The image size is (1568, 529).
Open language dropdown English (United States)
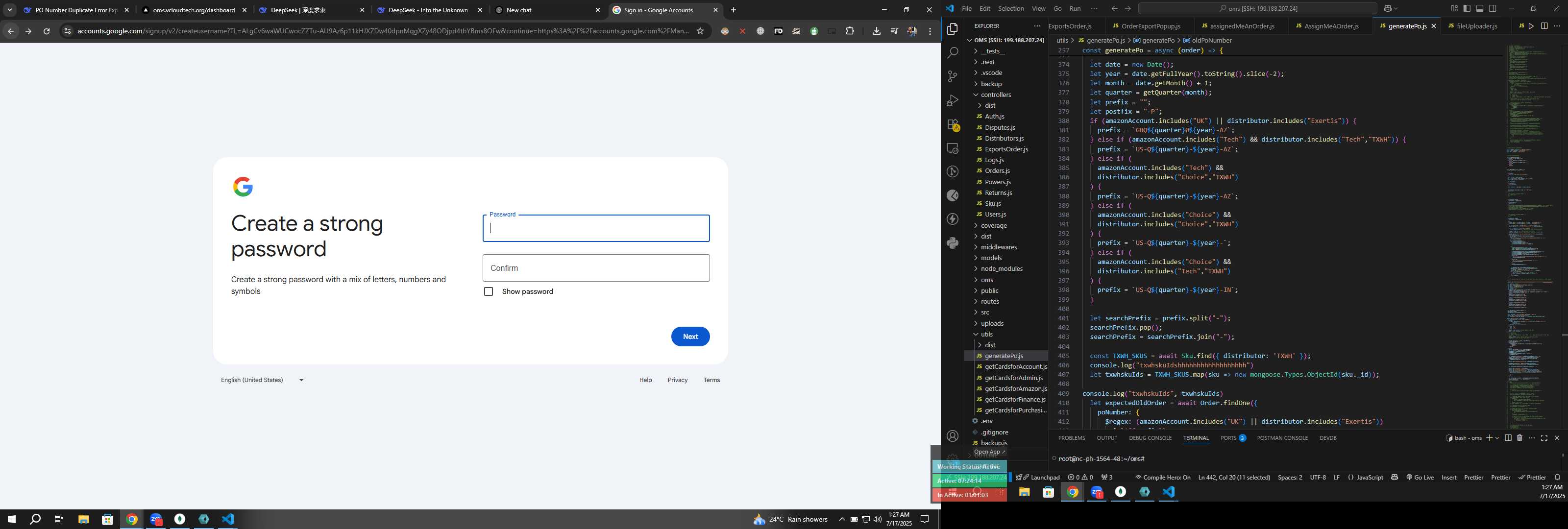pyautogui.click(x=262, y=380)
